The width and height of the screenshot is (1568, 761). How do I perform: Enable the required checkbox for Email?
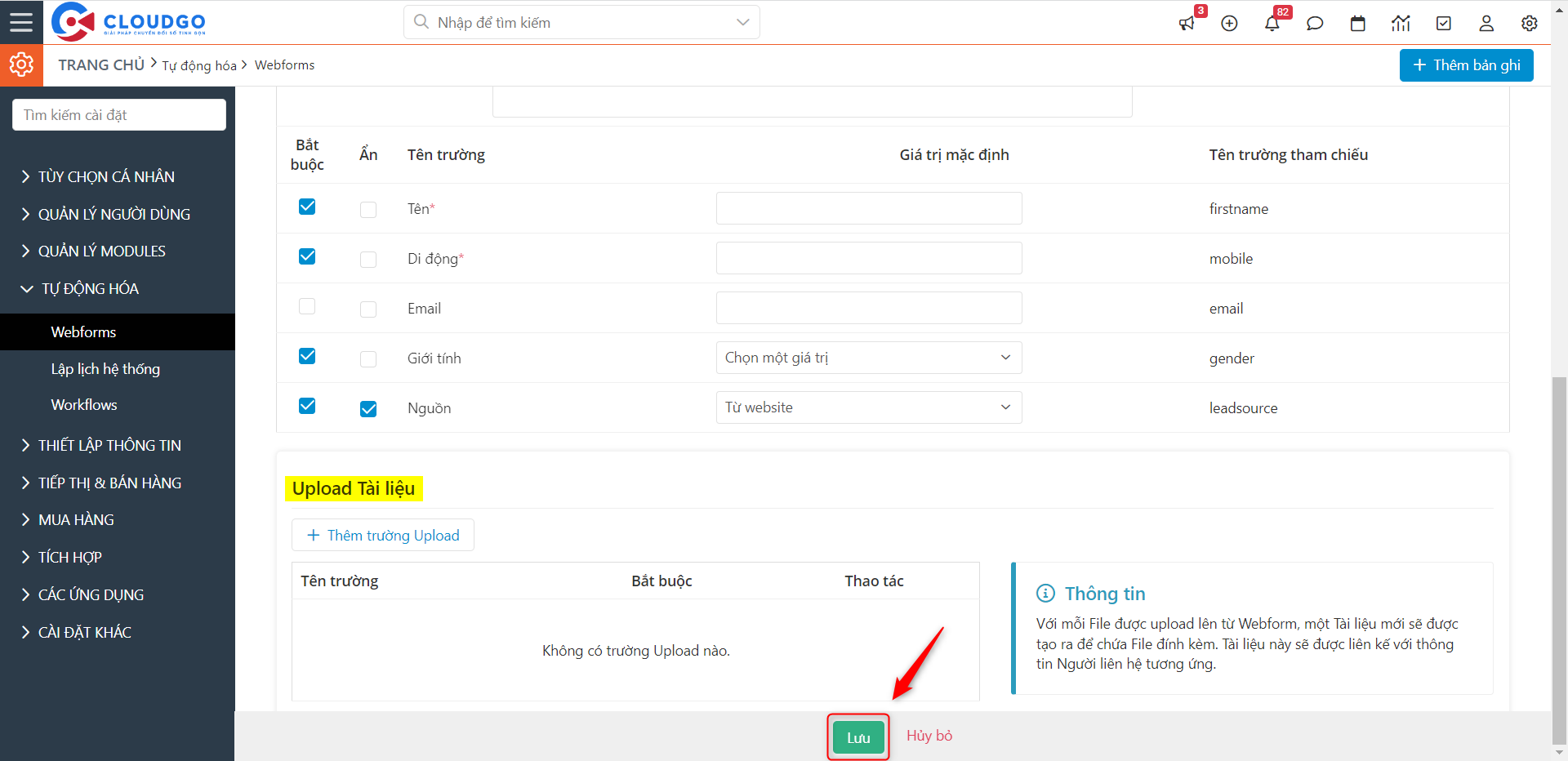pyautogui.click(x=307, y=307)
